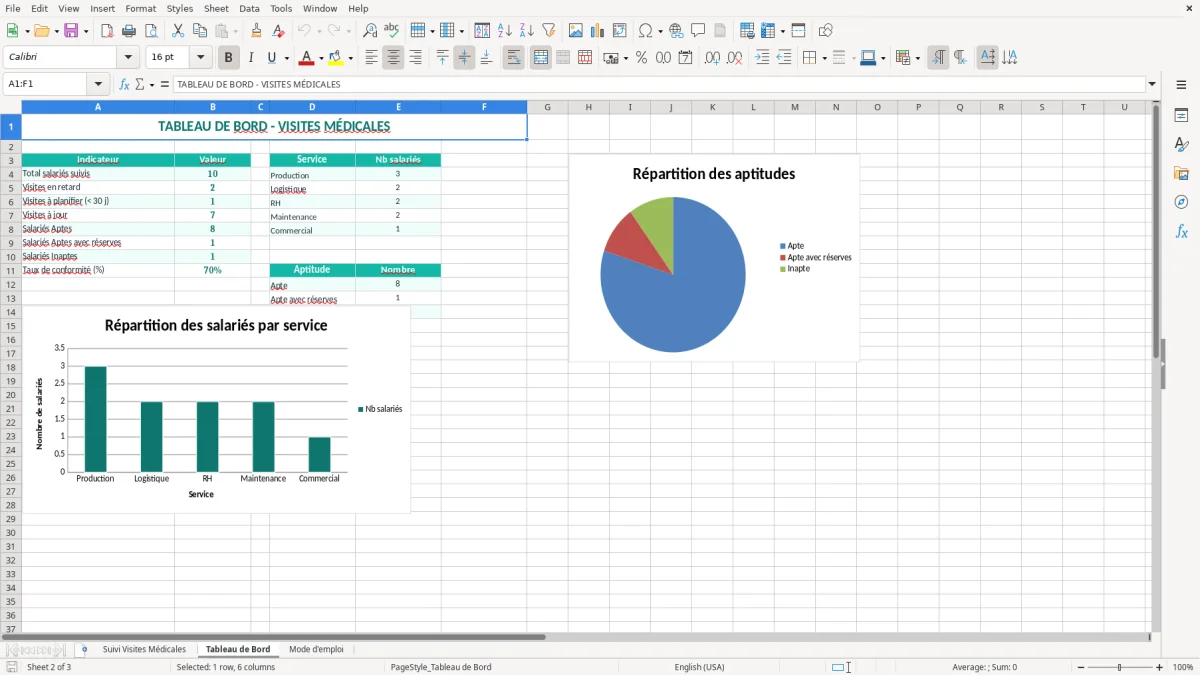Open the Styles menu
1200x675 pixels.
pos(180,8)
